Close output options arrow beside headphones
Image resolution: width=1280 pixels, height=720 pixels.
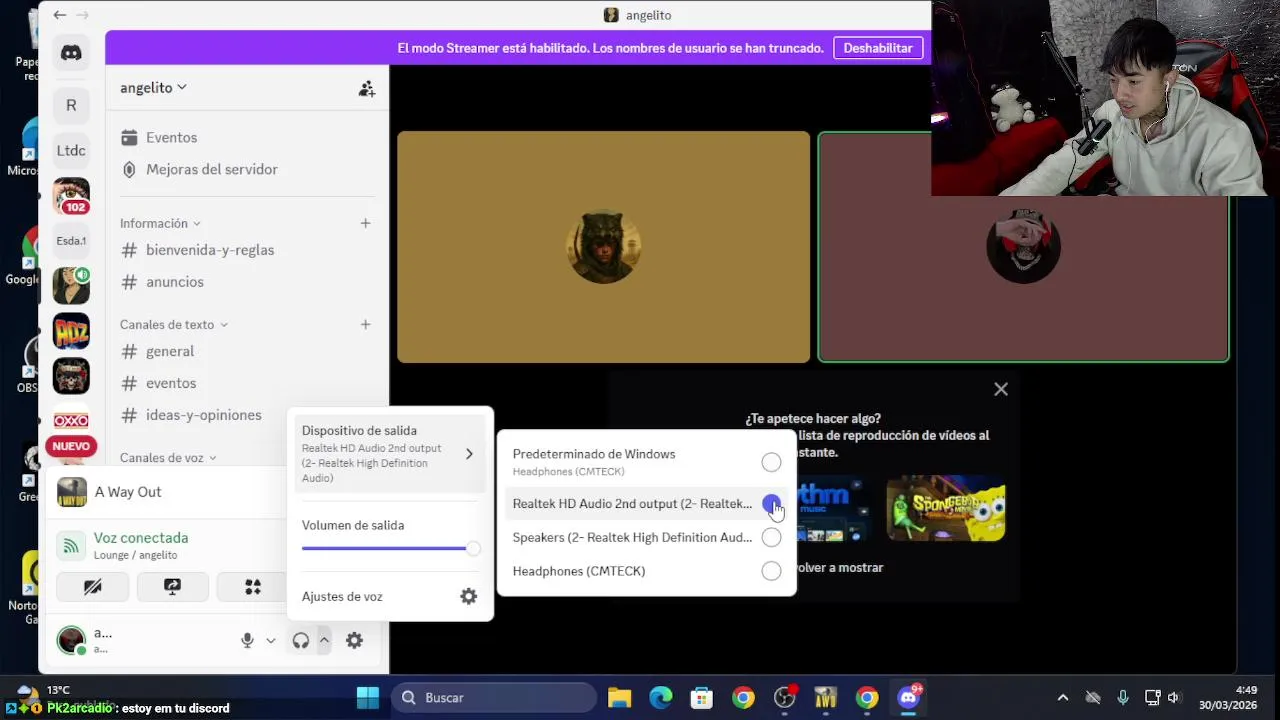(324, 641)
